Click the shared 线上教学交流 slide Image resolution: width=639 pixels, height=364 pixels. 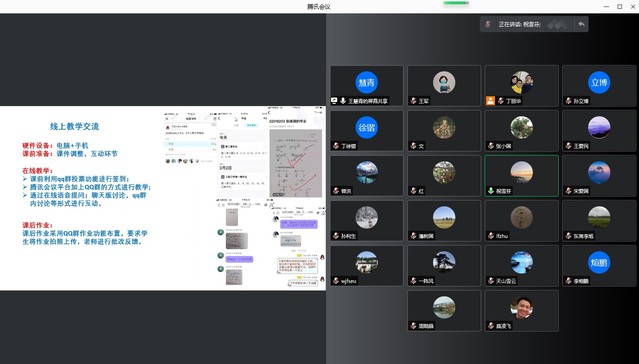(x=163, y=198)
